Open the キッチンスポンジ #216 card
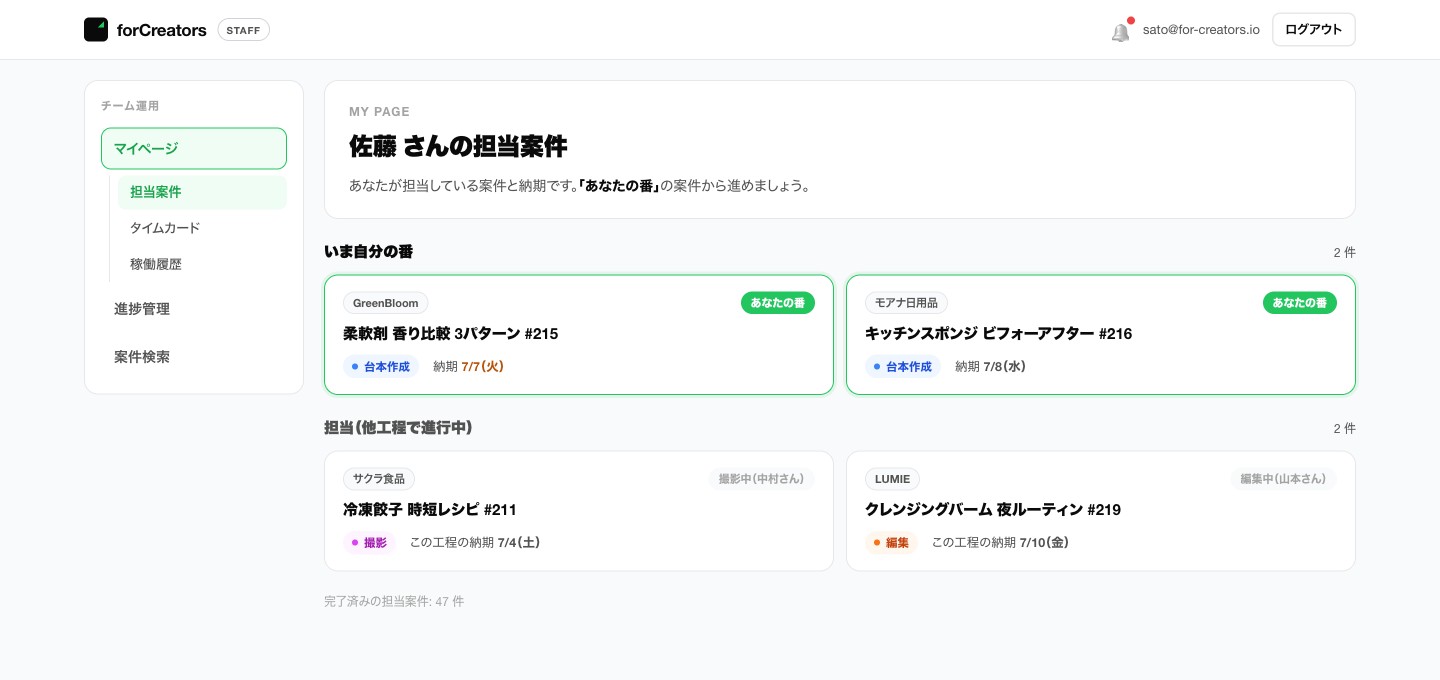1440x680 pixels. pyautogui.click(x=1101, y=335)
